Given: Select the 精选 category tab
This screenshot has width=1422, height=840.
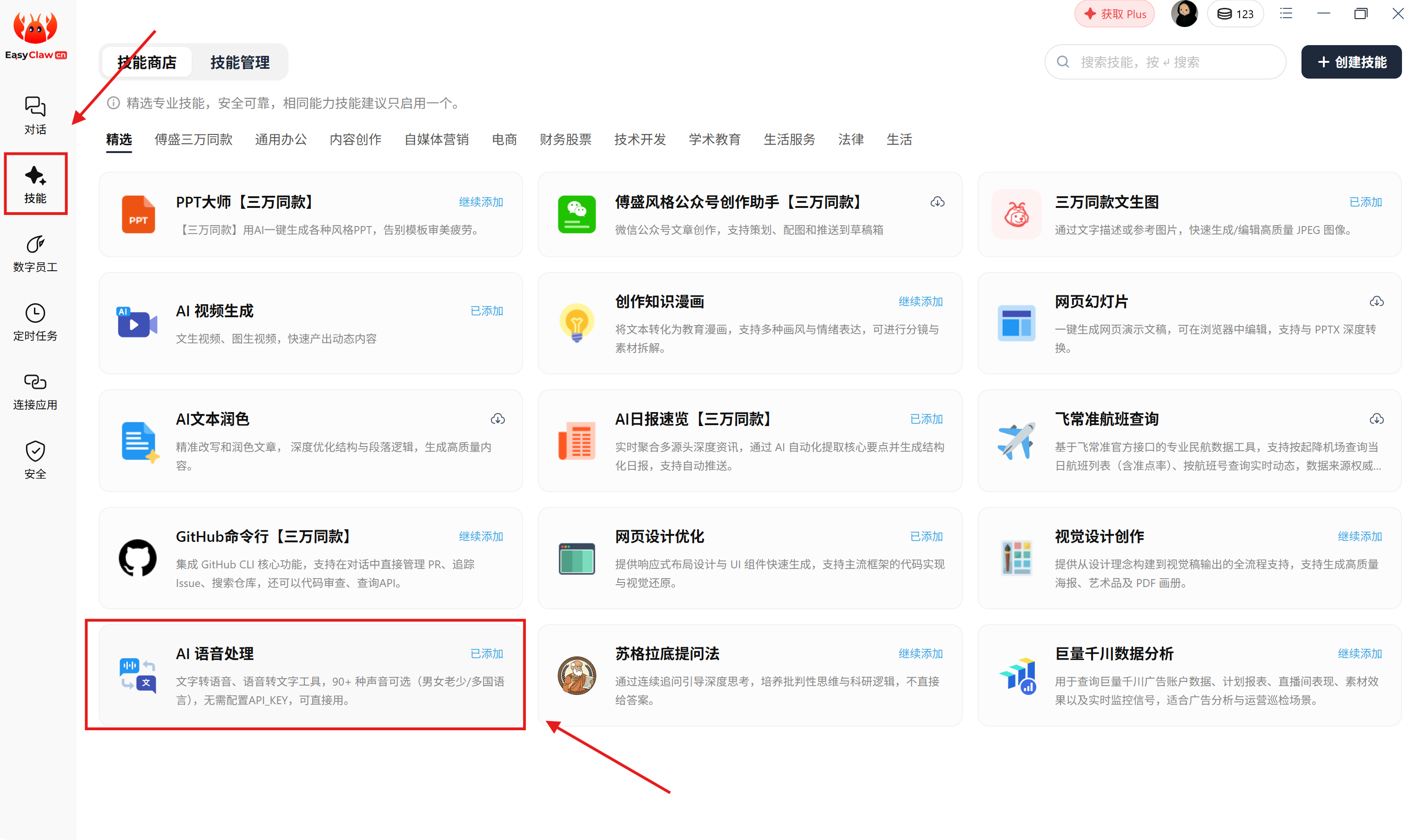Looking at the screenshot, I should point(119,139).
